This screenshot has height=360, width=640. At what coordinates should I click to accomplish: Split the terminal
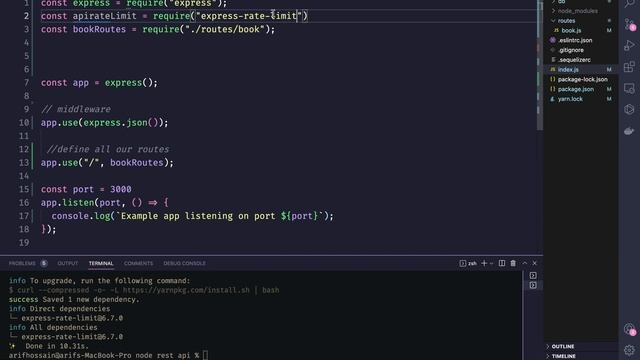tap(502, 263)
